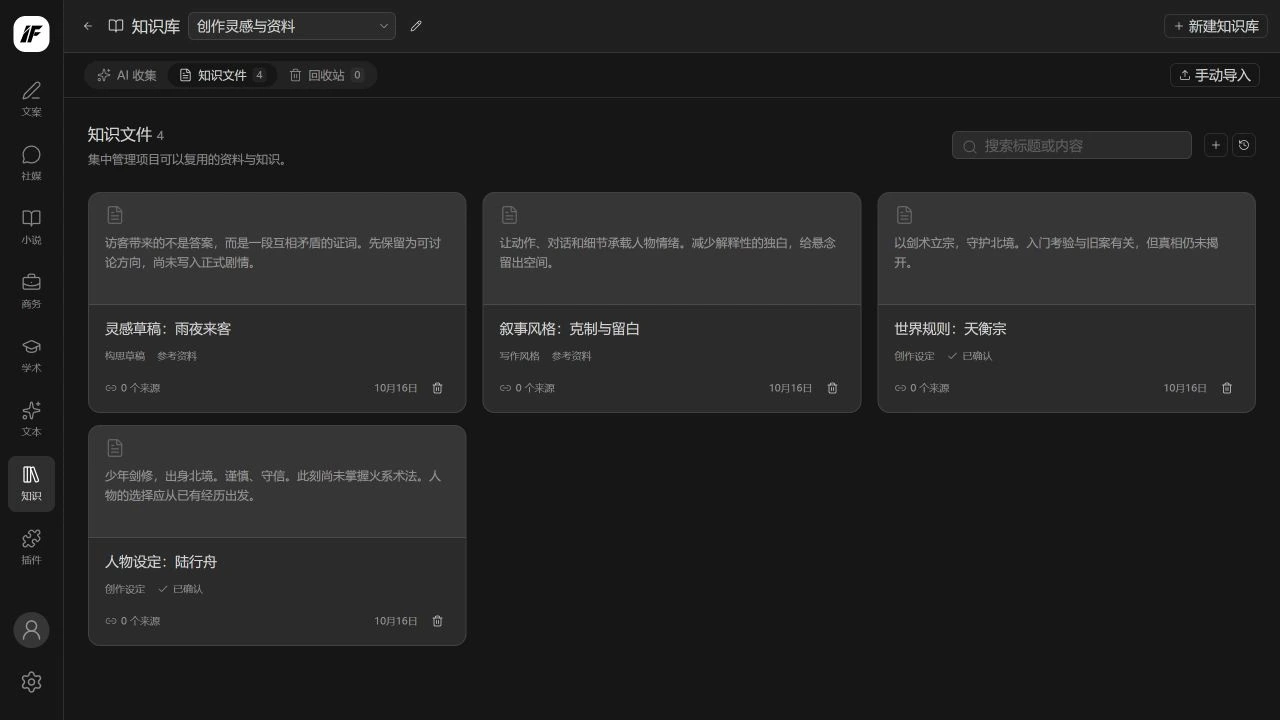The image size is (1280, 720).
Task: Open settings gear in sidebar
Action: tap(31, 682)
